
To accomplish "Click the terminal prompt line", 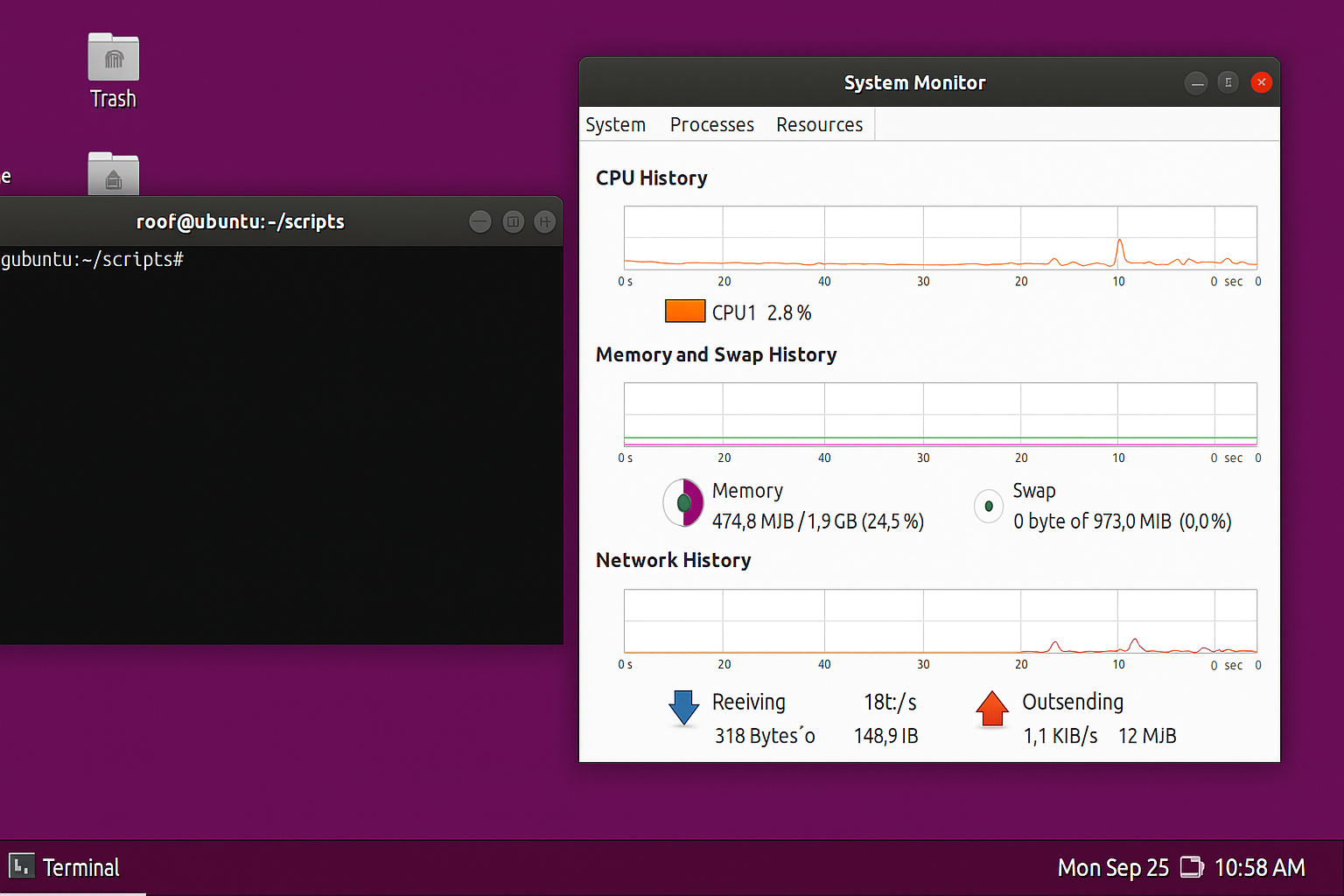I will (92, 260).
